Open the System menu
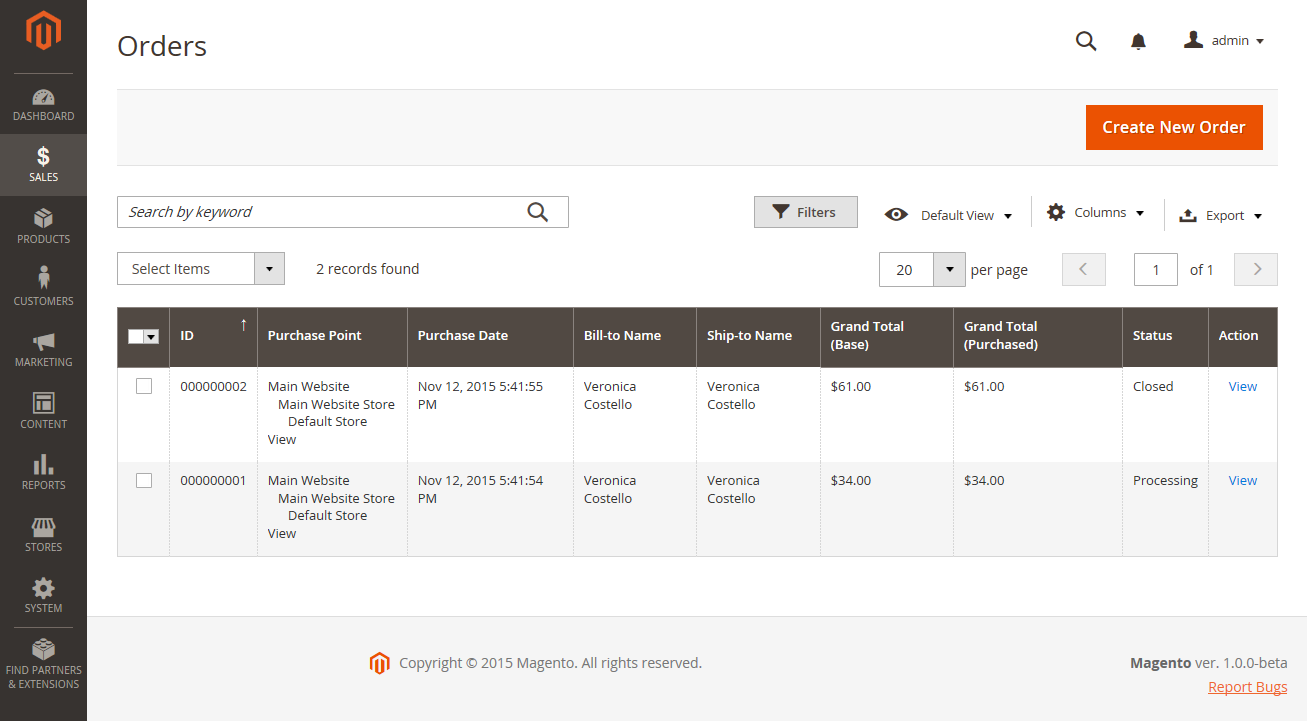 tap(43, 596)
